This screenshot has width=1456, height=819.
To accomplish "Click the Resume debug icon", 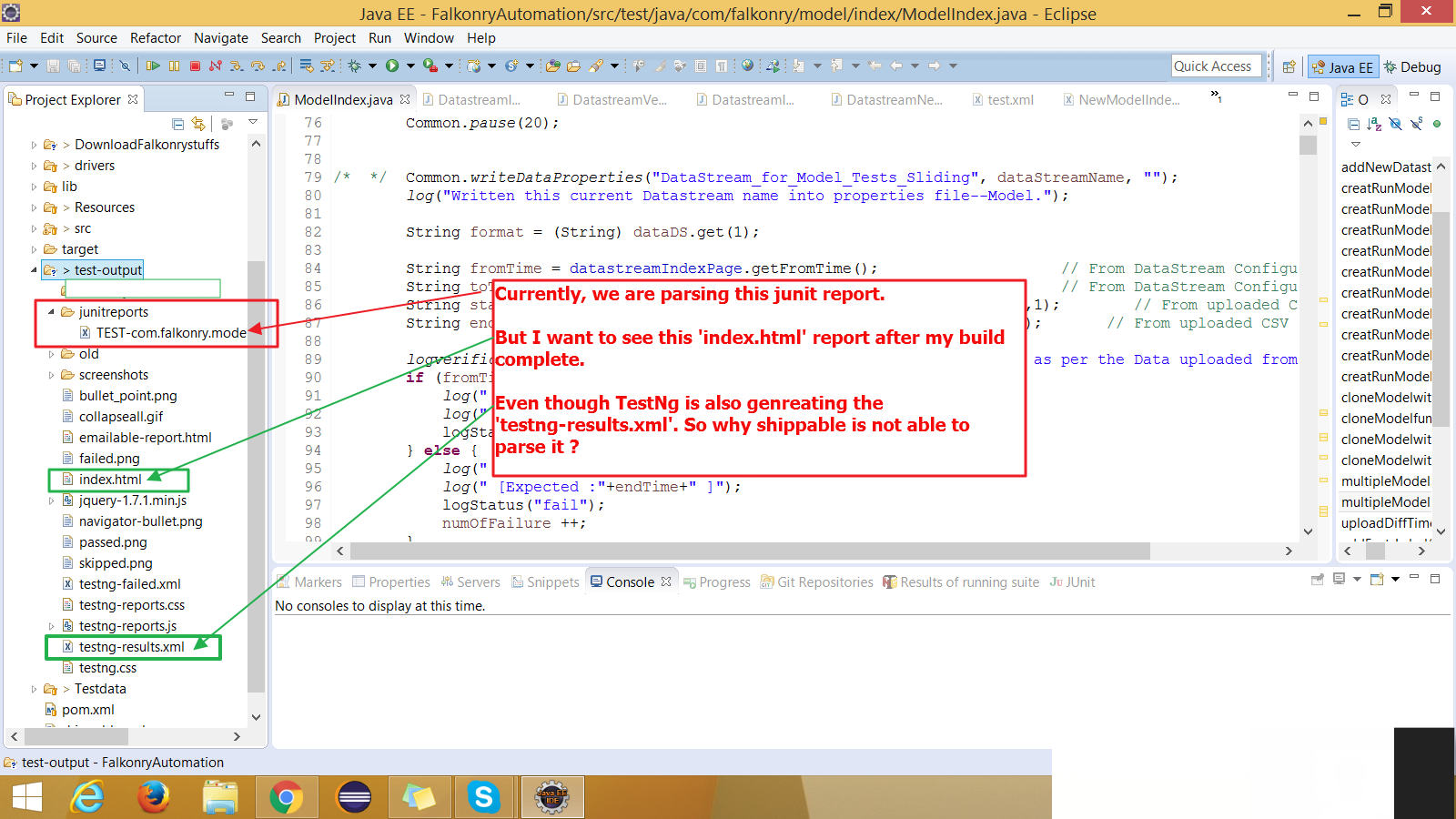I will pyautogui.click(x=153, y=66).
